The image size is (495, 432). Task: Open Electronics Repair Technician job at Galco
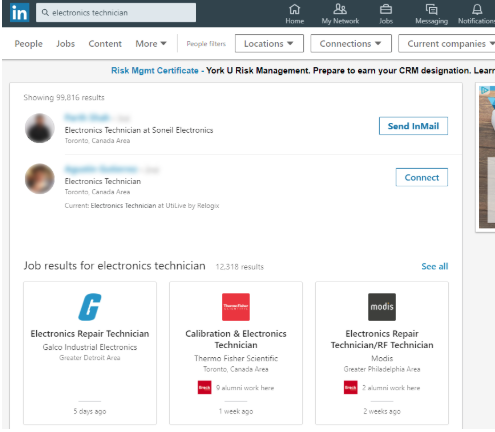[90, 334]
